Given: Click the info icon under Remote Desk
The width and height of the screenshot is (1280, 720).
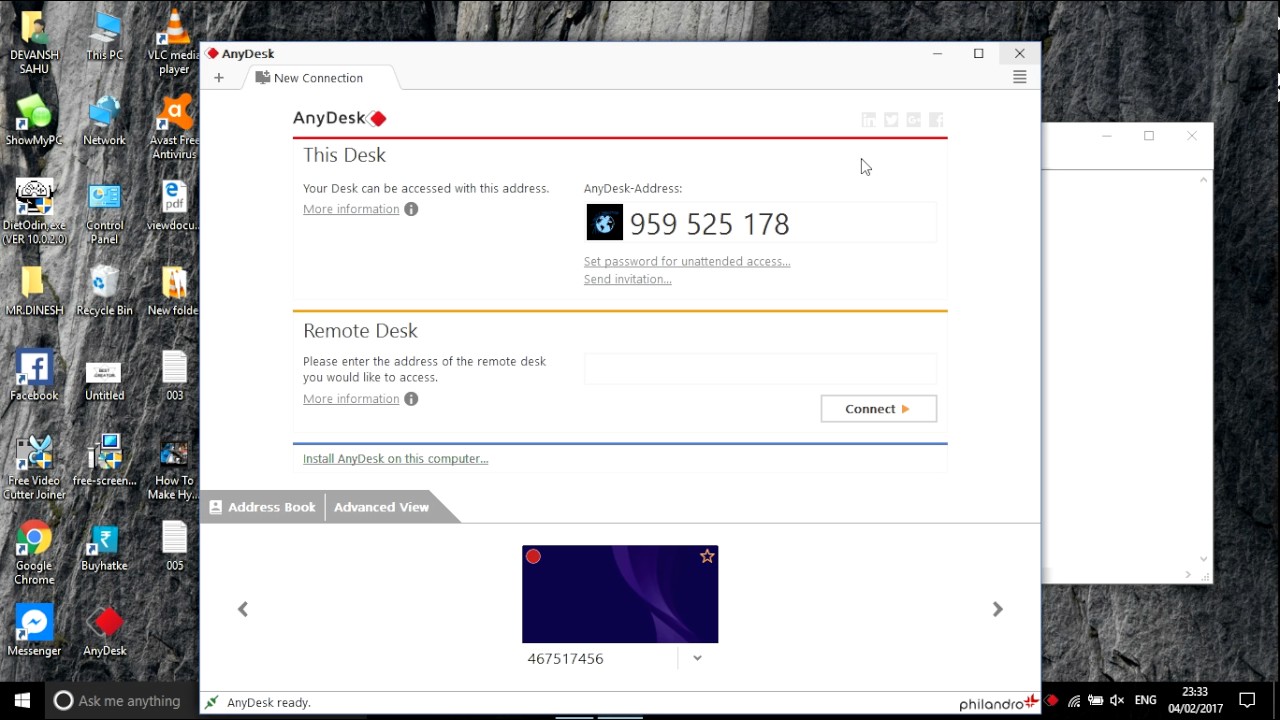Looking at the screenshot, I should click(x=411, y=399).
